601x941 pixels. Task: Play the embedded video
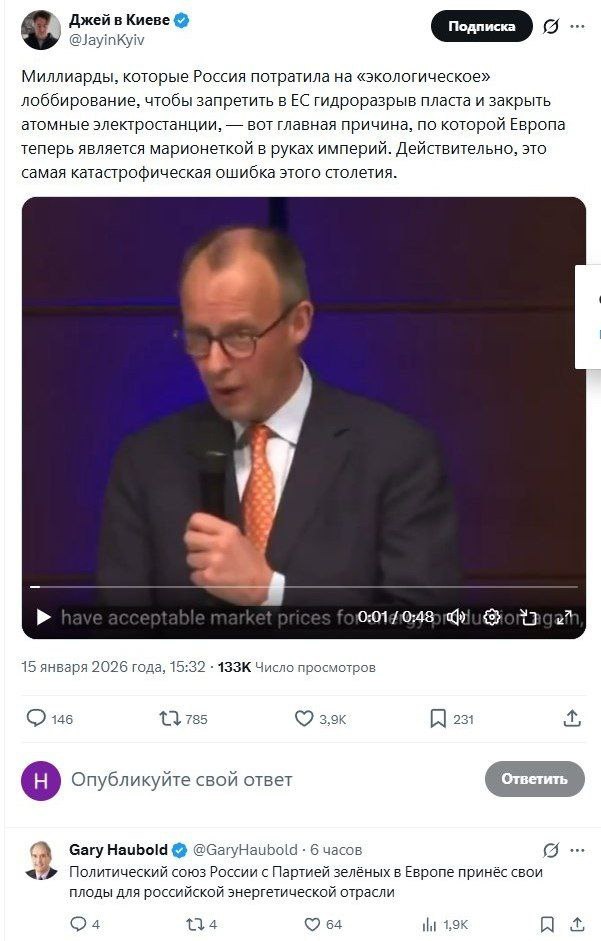click(43, 617)
